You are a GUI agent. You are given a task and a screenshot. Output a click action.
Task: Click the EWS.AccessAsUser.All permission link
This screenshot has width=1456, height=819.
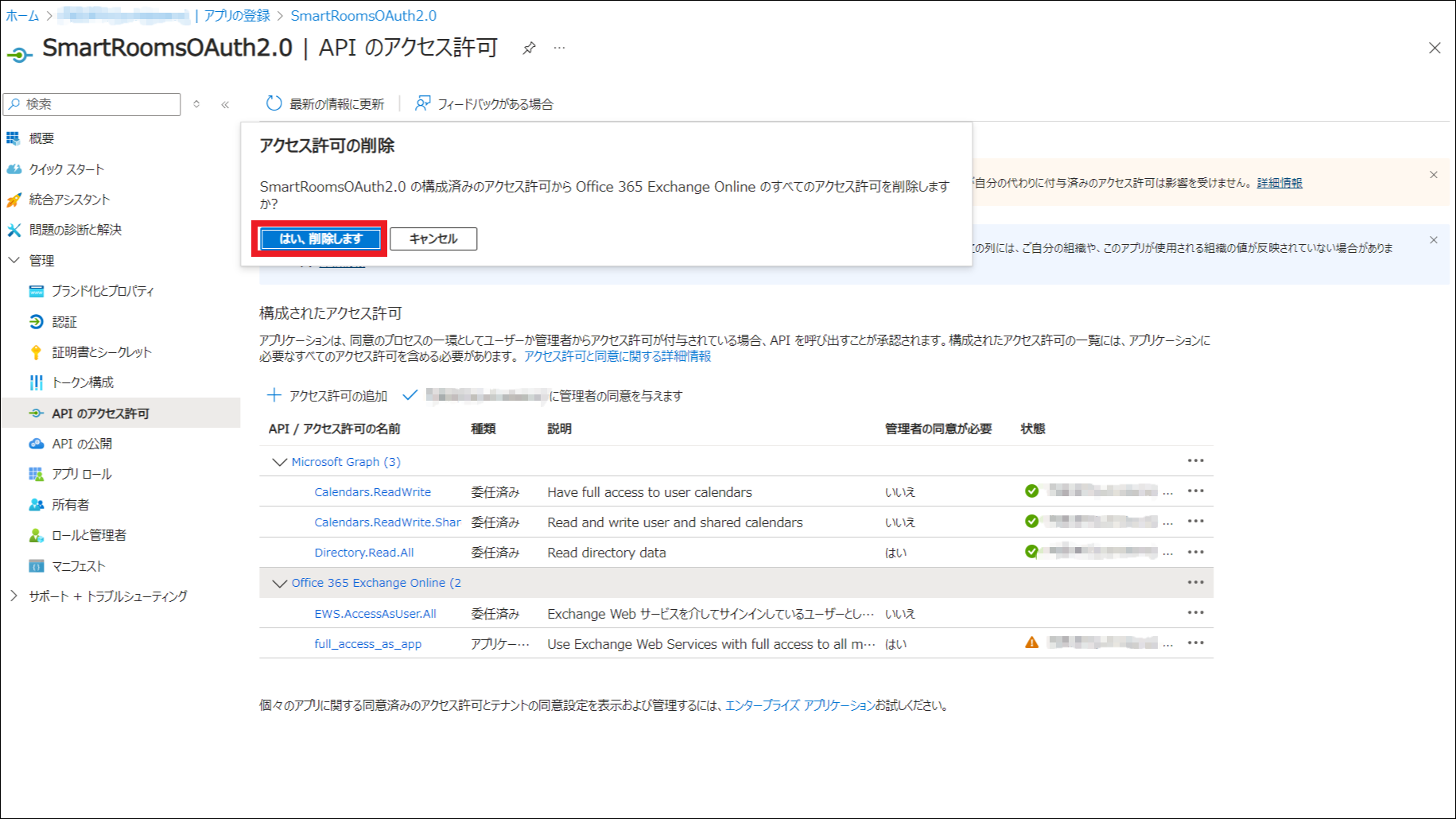pyautogui.click(x=375, y=614)
